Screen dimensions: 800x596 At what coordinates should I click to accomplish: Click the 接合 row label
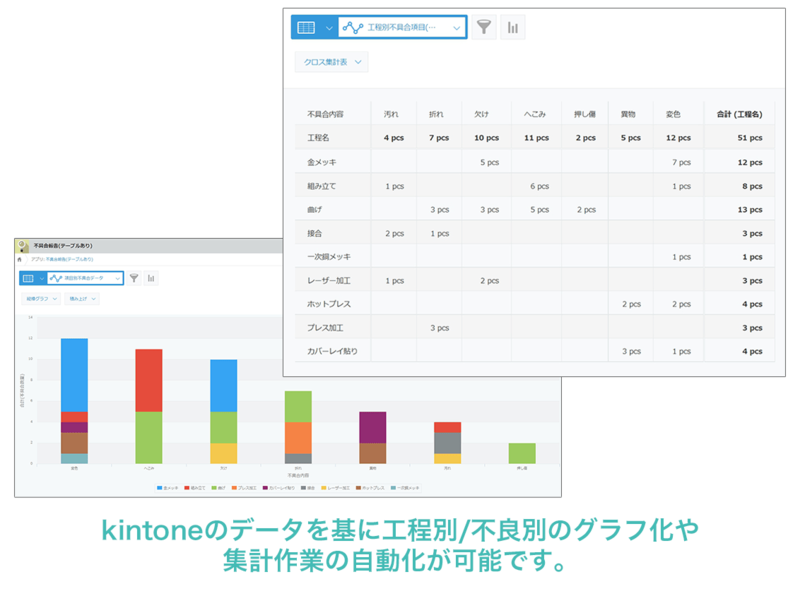[x=314, y=234]
